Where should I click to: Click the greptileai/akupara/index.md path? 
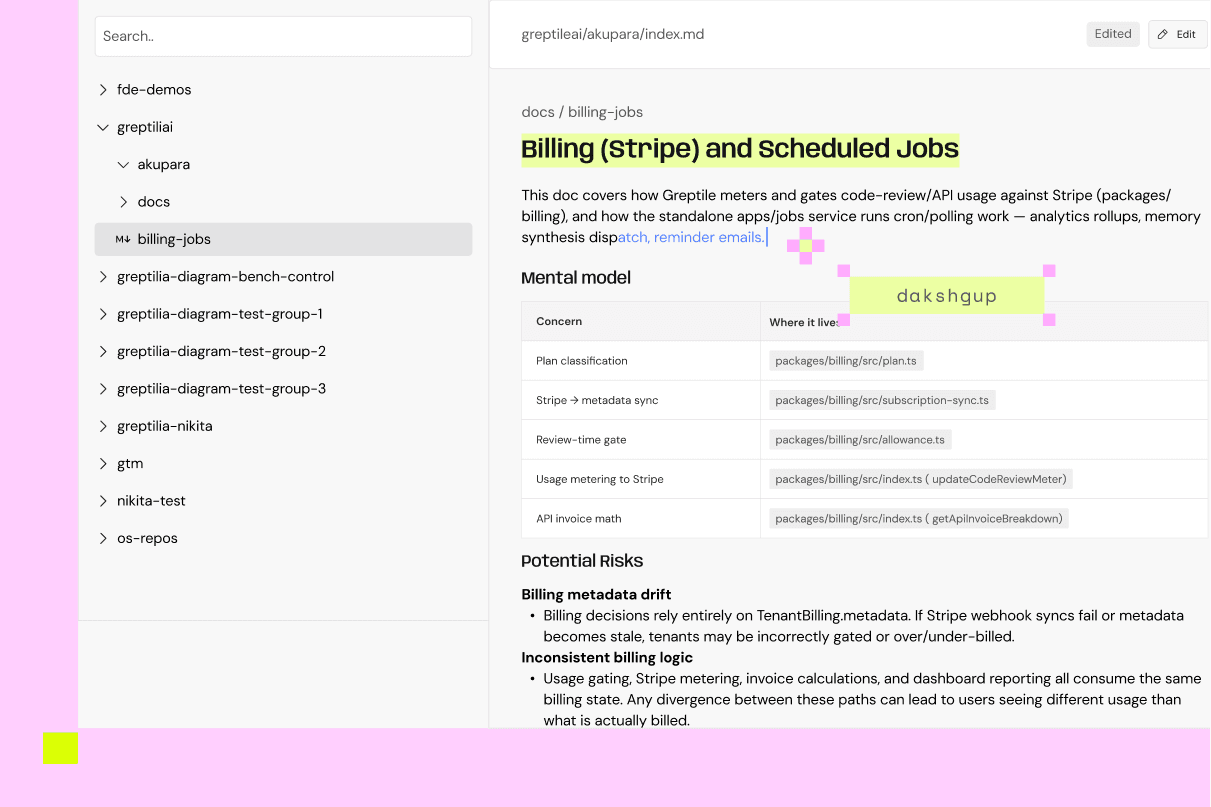pyautogui.click(x=613, y=34)
